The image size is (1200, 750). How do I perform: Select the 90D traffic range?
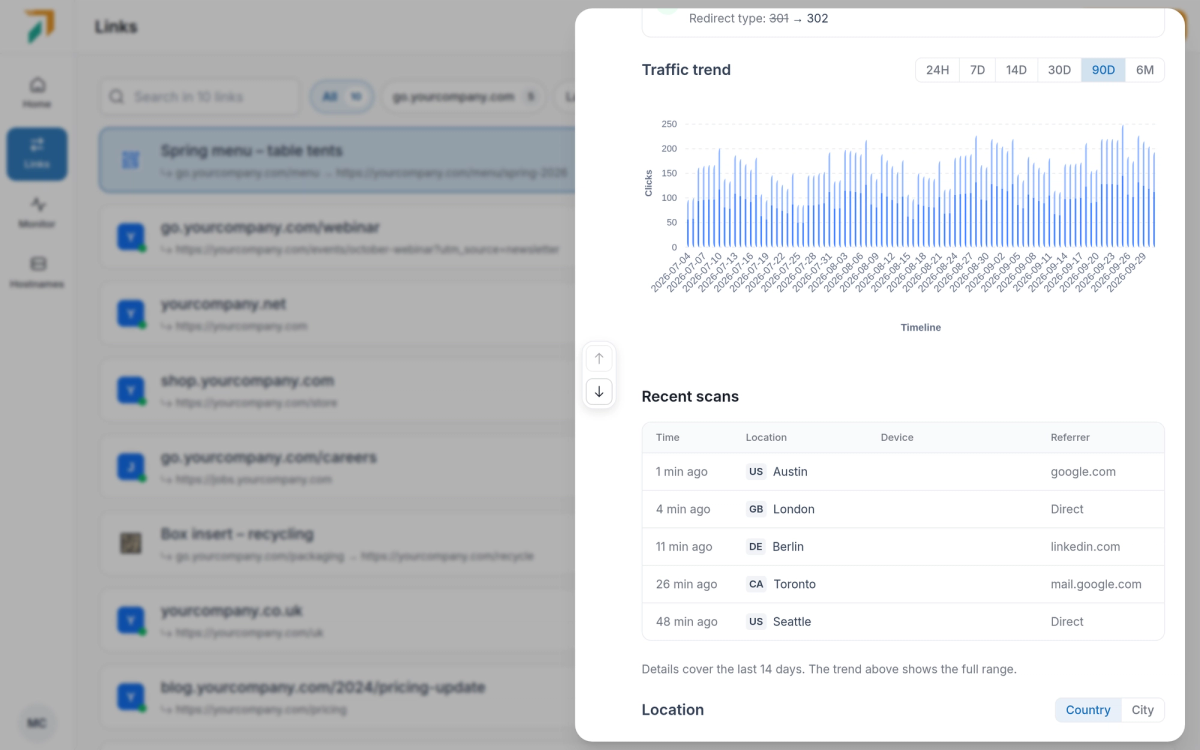[1103, 70]
